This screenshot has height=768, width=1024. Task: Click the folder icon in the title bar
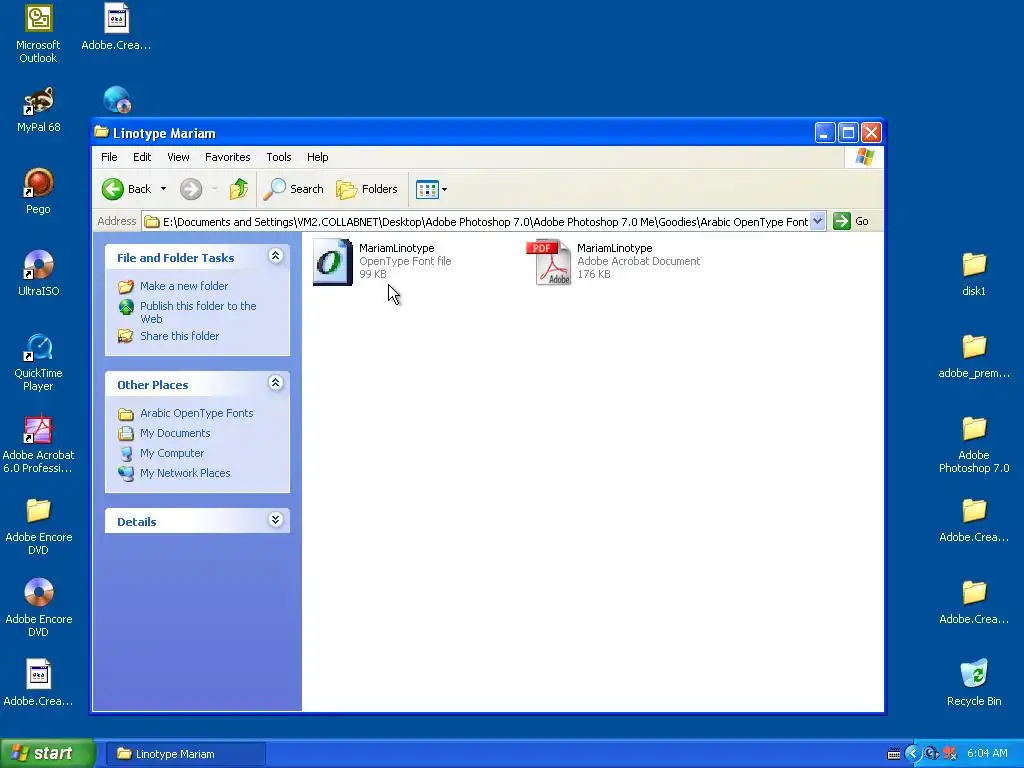click(101, 133)
